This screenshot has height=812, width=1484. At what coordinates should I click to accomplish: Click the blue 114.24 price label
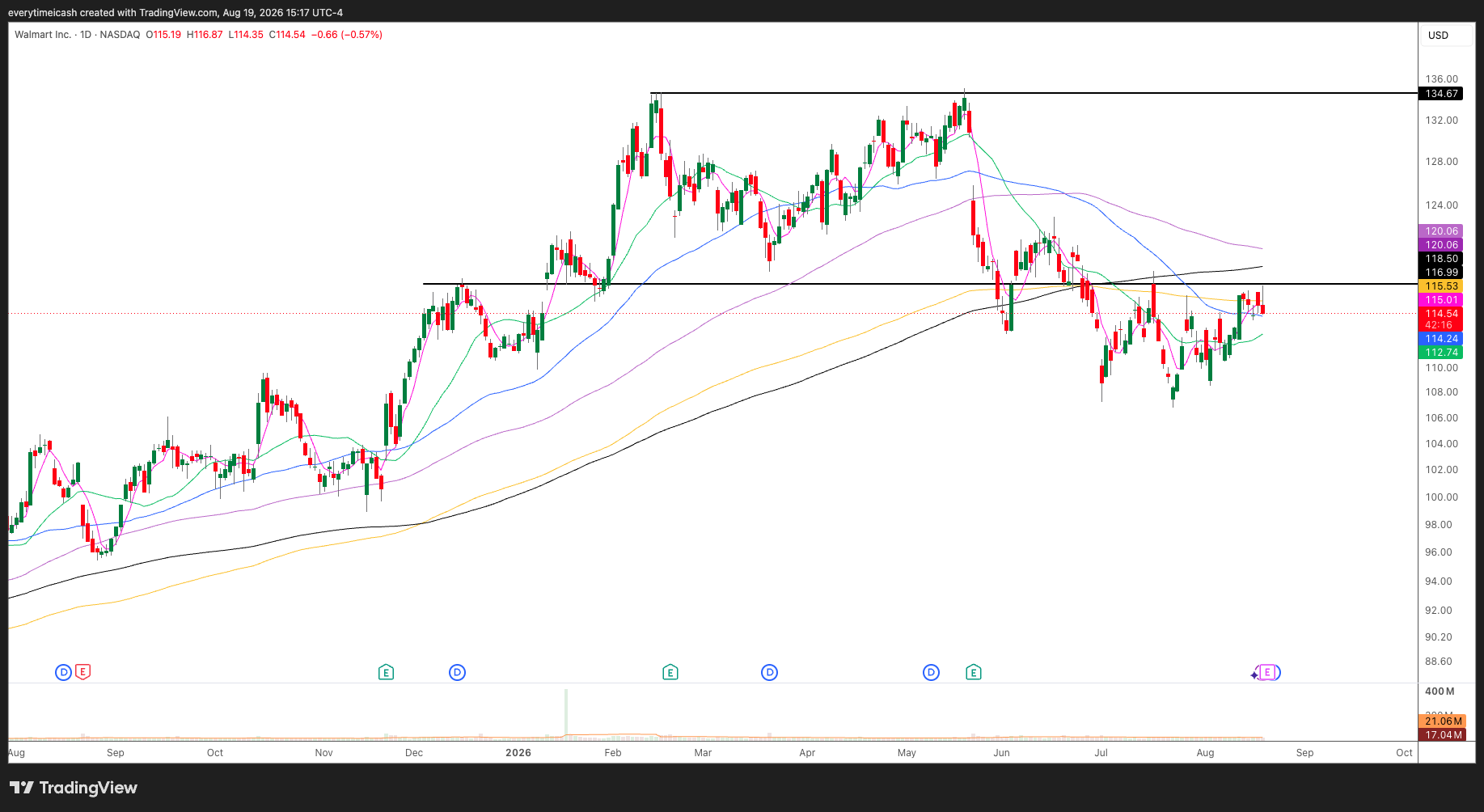coord(1442,339)
